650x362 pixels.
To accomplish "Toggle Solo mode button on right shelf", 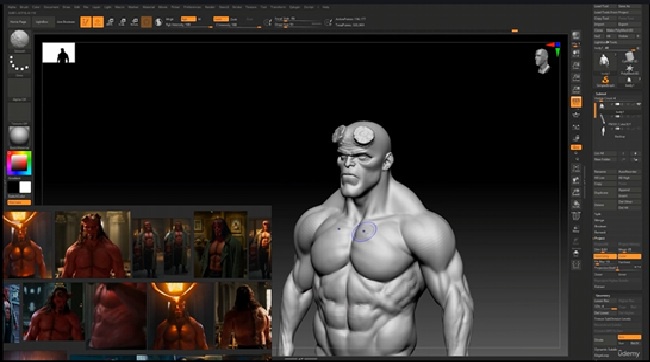I will click(x=576, y=253).
